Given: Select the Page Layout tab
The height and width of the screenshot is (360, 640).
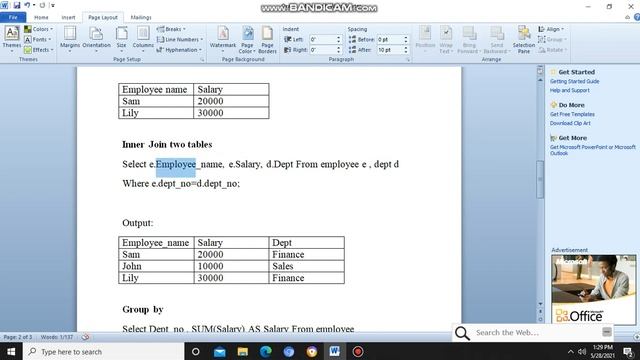Looking at the screenshot, I should pos(103,18).
